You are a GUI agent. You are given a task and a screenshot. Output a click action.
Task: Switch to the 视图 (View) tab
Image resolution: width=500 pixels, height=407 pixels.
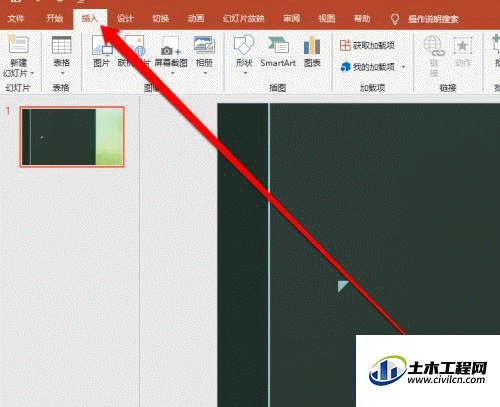coord(327,18)
